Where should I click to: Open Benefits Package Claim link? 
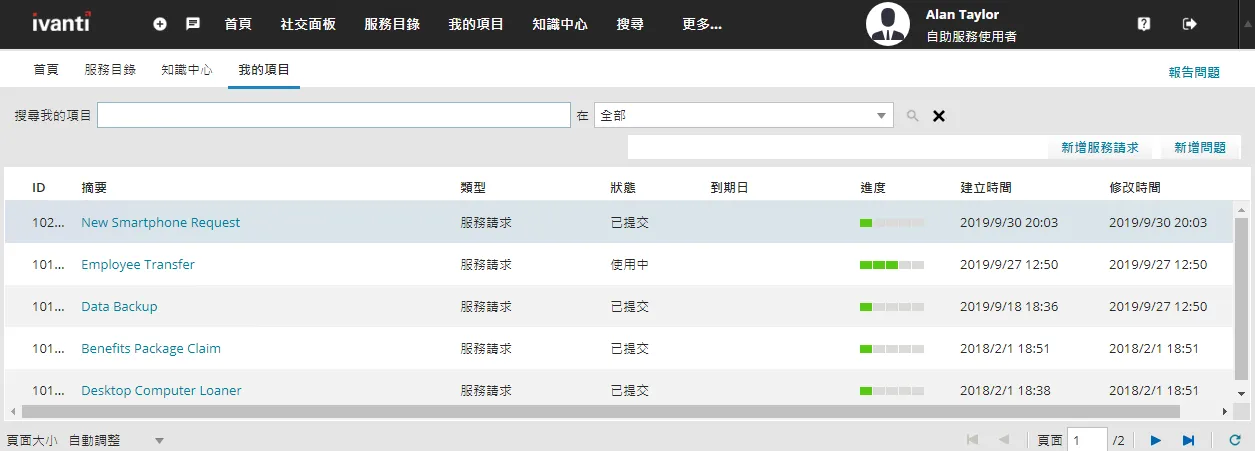point(151,349)
